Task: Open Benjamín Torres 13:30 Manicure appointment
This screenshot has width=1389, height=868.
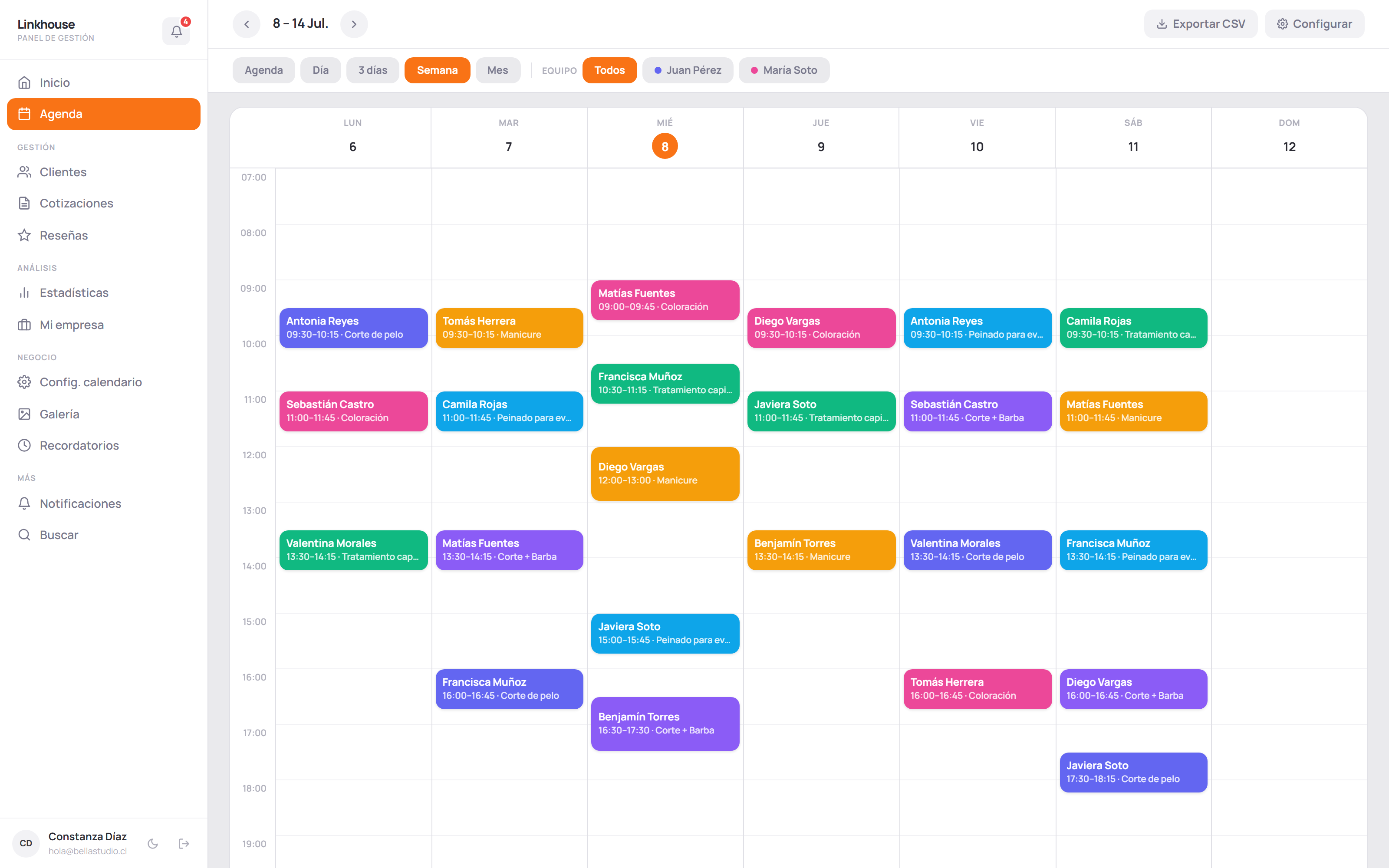Action: point(821,550)
